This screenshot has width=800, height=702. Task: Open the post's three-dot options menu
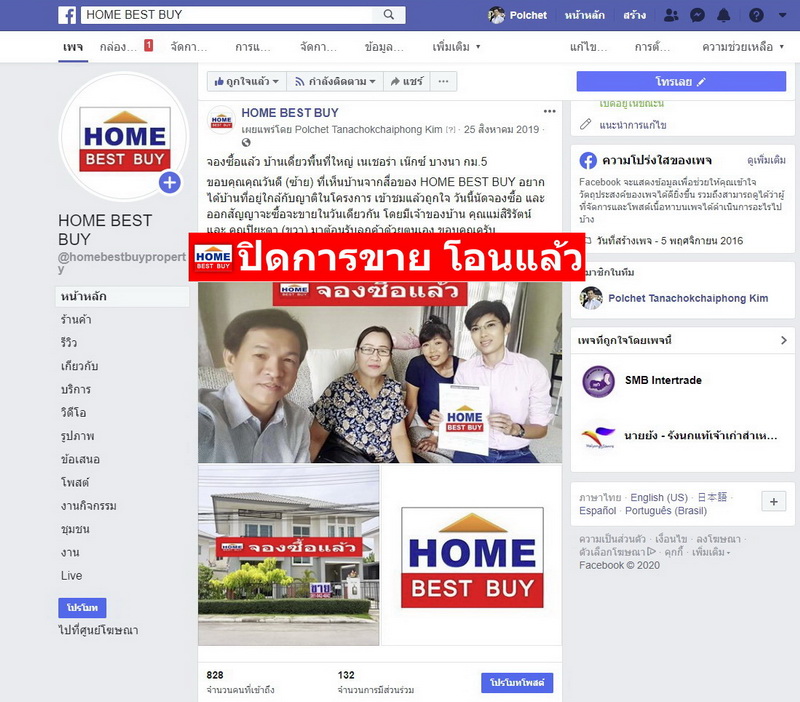(549, 111)
